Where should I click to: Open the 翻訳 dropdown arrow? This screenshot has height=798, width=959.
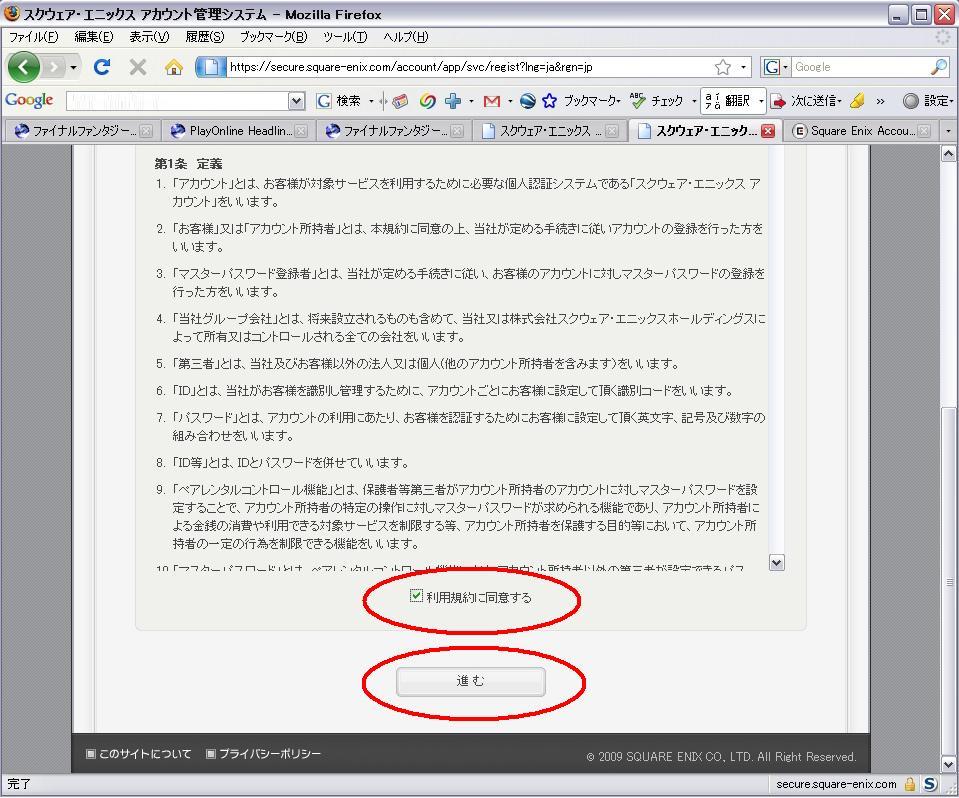[761, 101]
